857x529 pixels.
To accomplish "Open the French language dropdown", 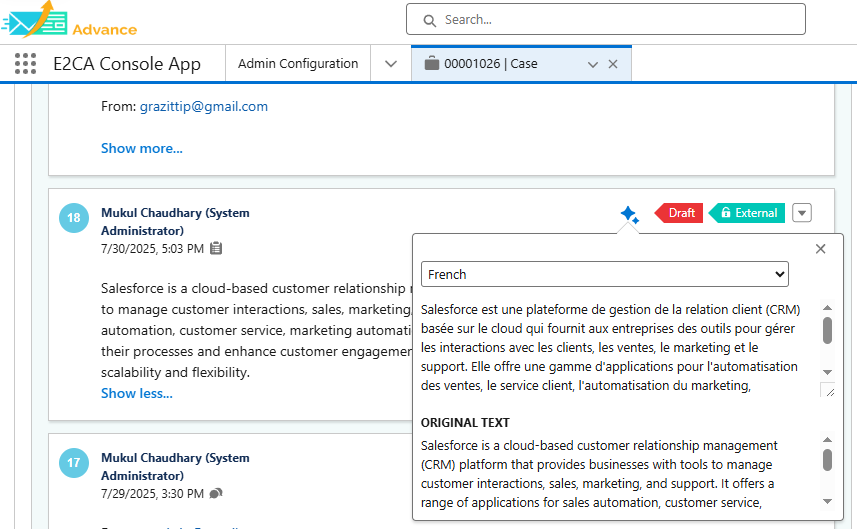I will pyautogui.click(x=604, y=274).
